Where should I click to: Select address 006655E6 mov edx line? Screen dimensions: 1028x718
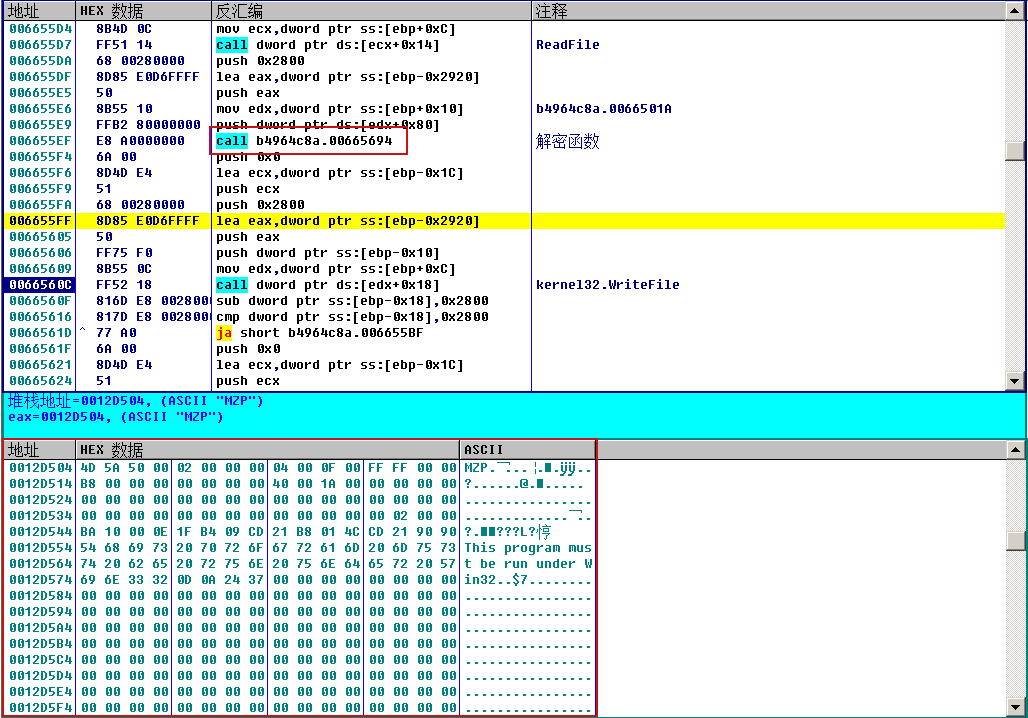click(504, 109)
